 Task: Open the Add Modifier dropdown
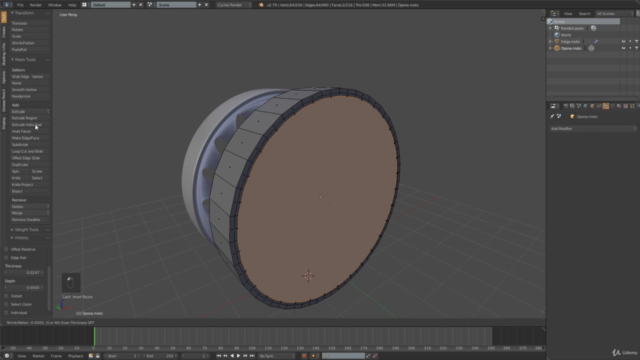click(x=593, y=129)
